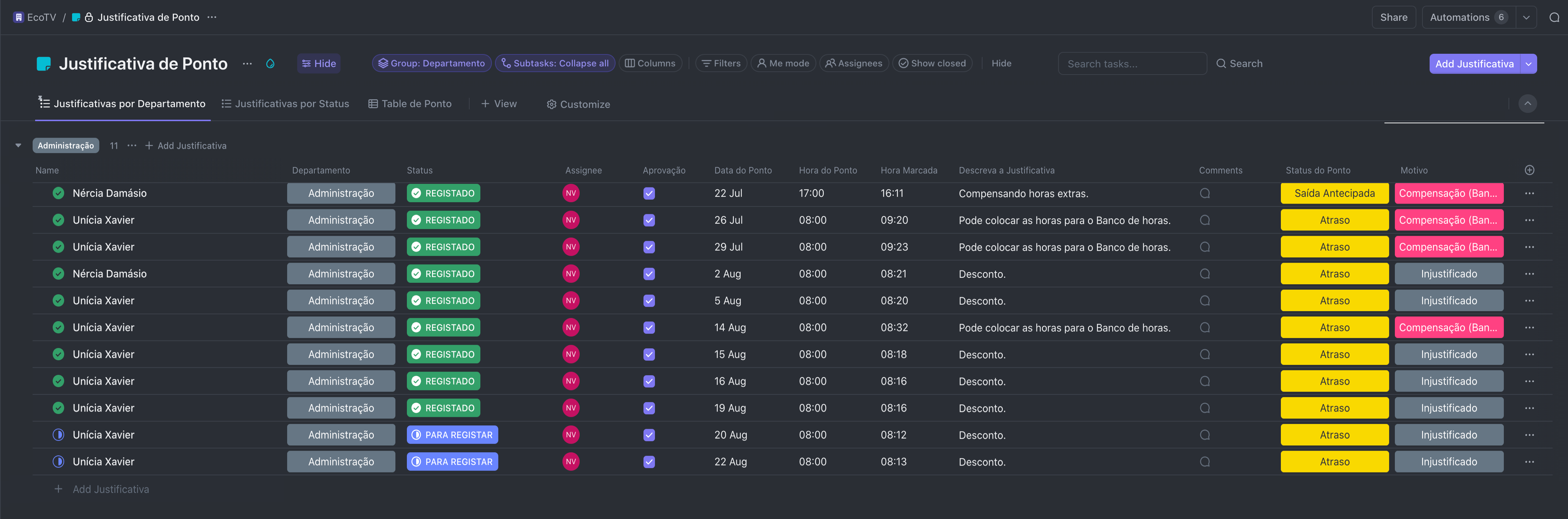This screenshot has height=519, width=1568.
Task: Sort by Data do Ponto column header
Action: pyautogui.click(x=743, y=170)
